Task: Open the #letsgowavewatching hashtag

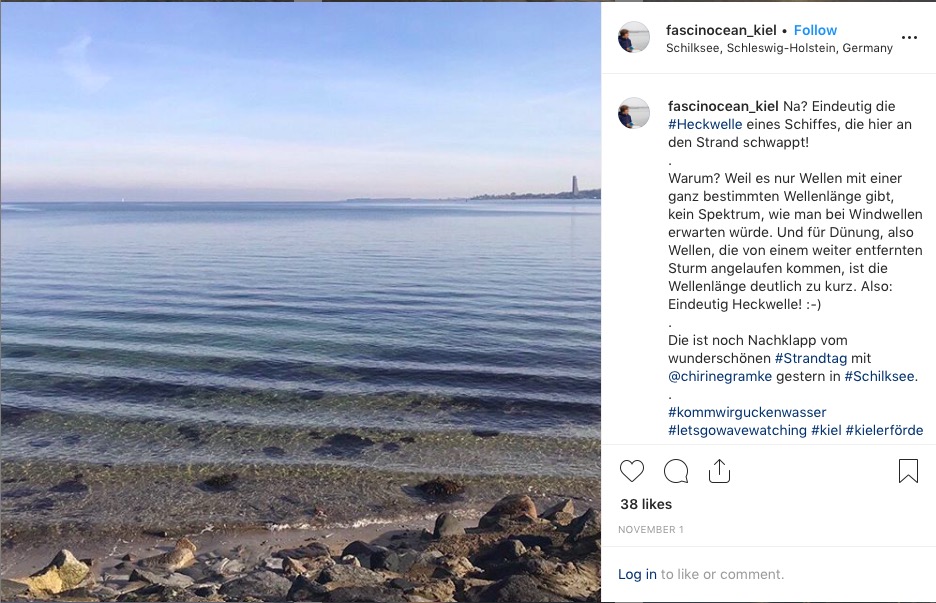Action: 737,430
